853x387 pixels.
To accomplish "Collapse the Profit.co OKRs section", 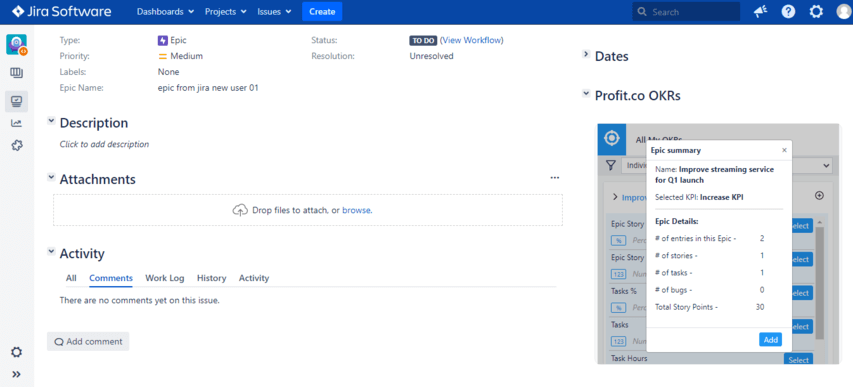I will pyautogui.click(x=586, y=94).
